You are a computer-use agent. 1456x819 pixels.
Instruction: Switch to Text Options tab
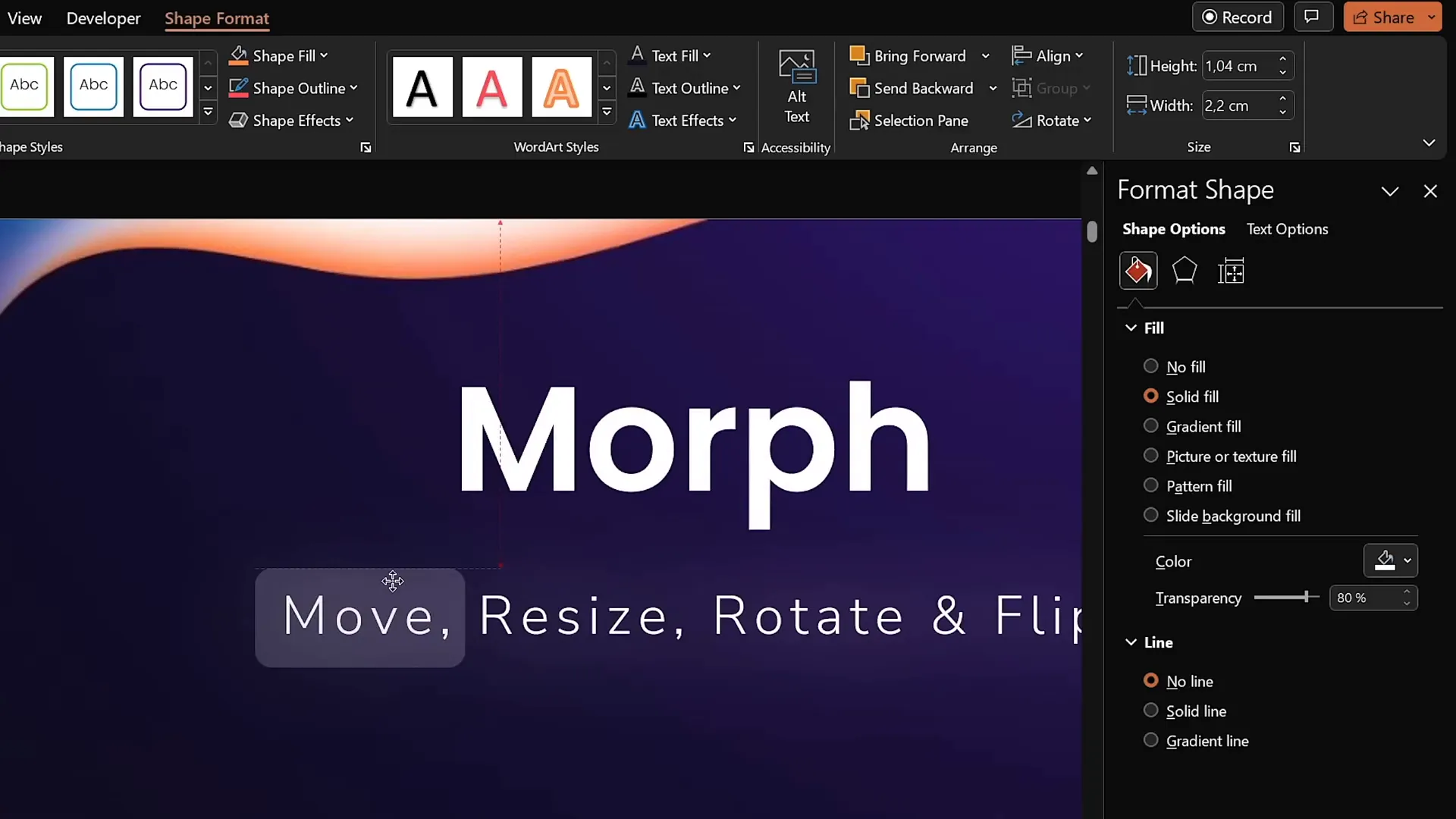coord(1287,229)
